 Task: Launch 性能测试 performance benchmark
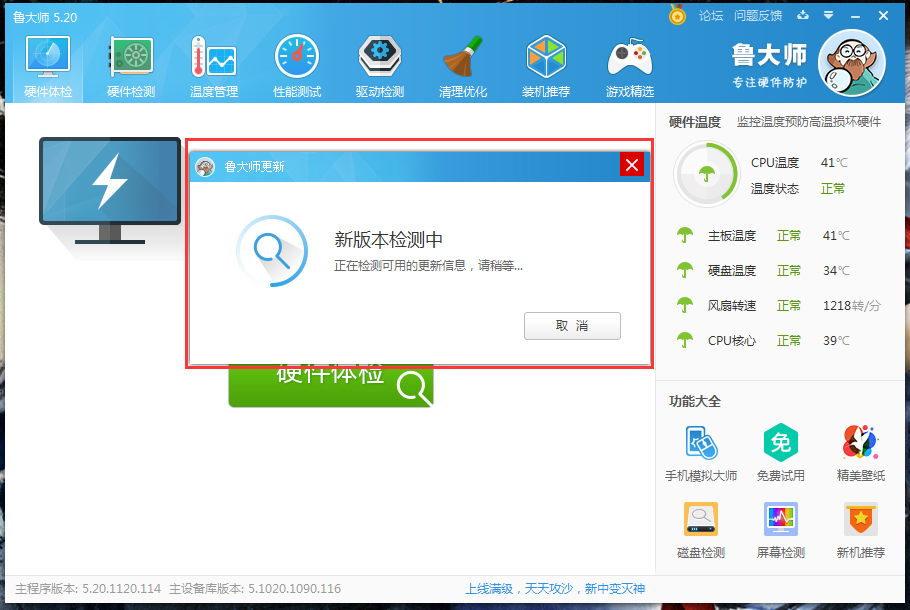pos(296,65)
